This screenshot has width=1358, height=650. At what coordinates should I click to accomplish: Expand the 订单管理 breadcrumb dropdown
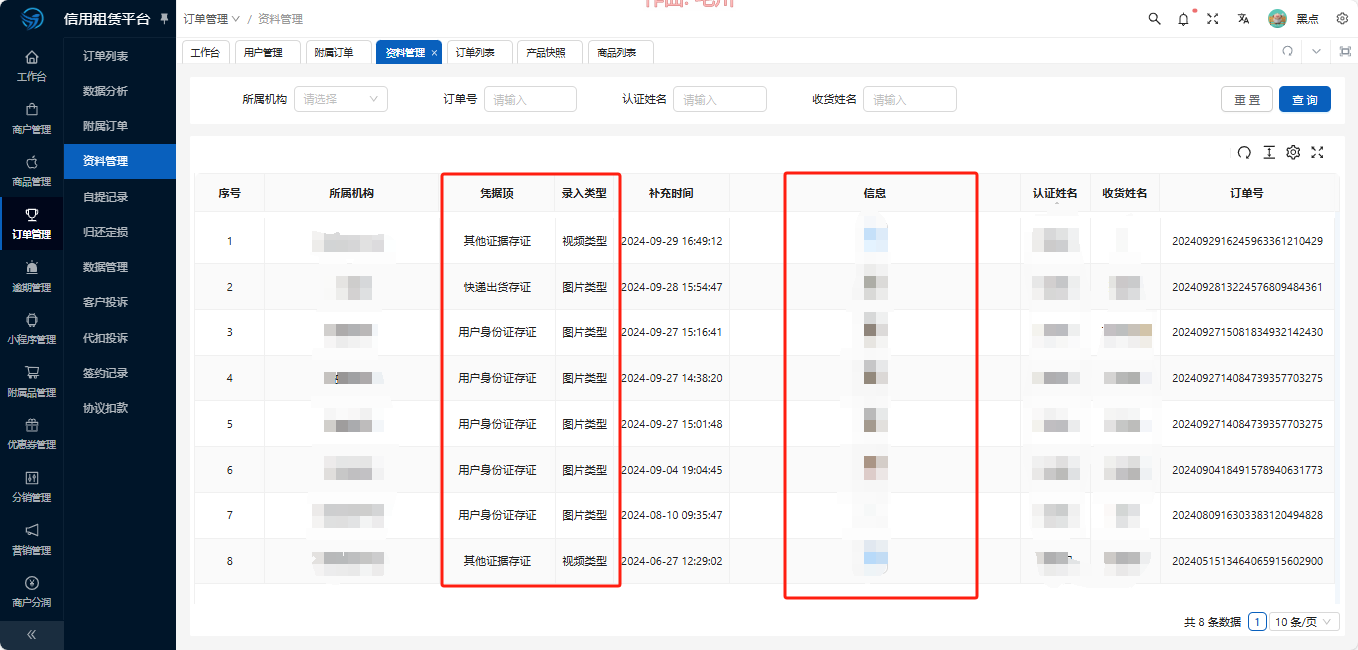(x=211, y=19)
